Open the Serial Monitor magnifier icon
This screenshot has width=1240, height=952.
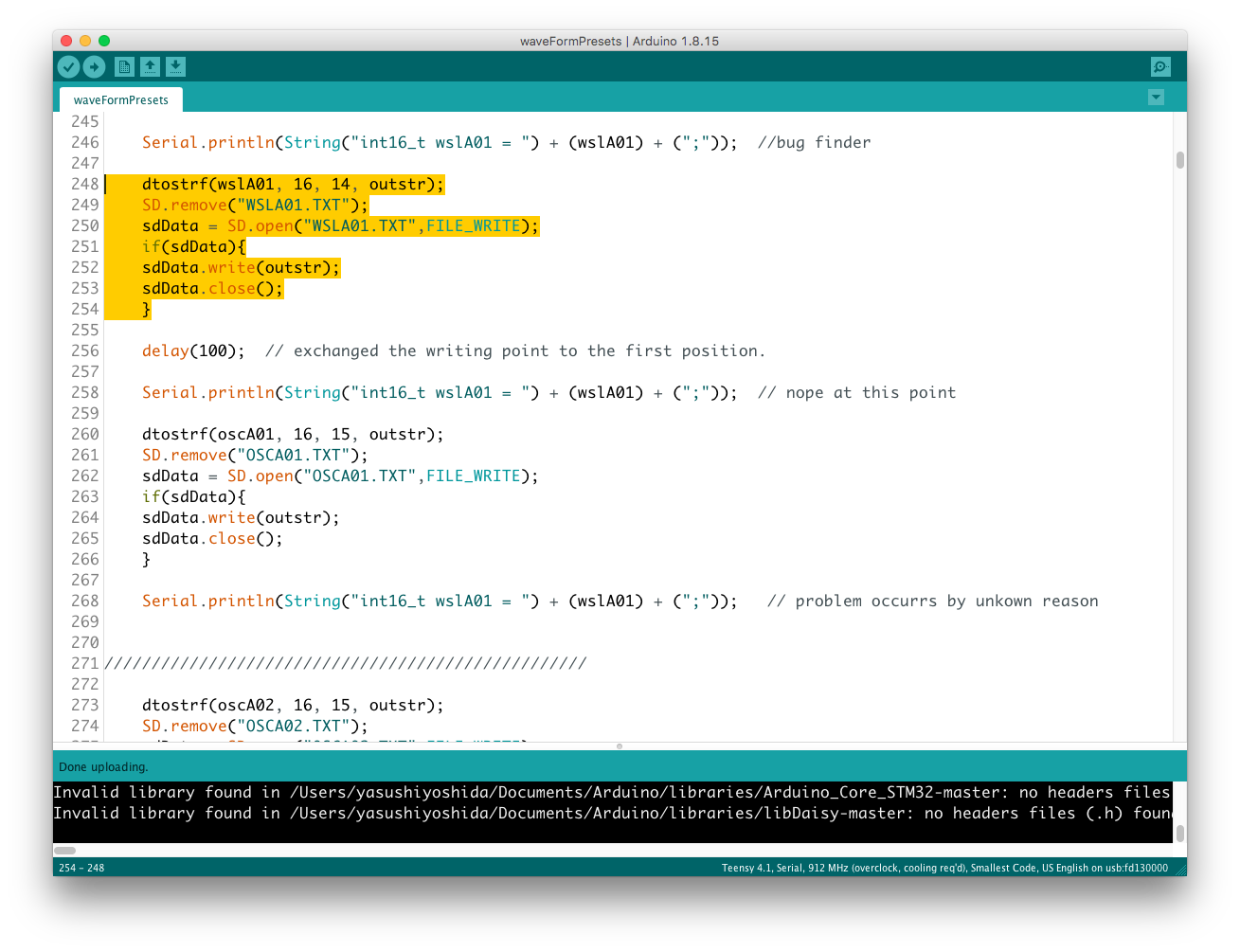(x=1159, y=66)
